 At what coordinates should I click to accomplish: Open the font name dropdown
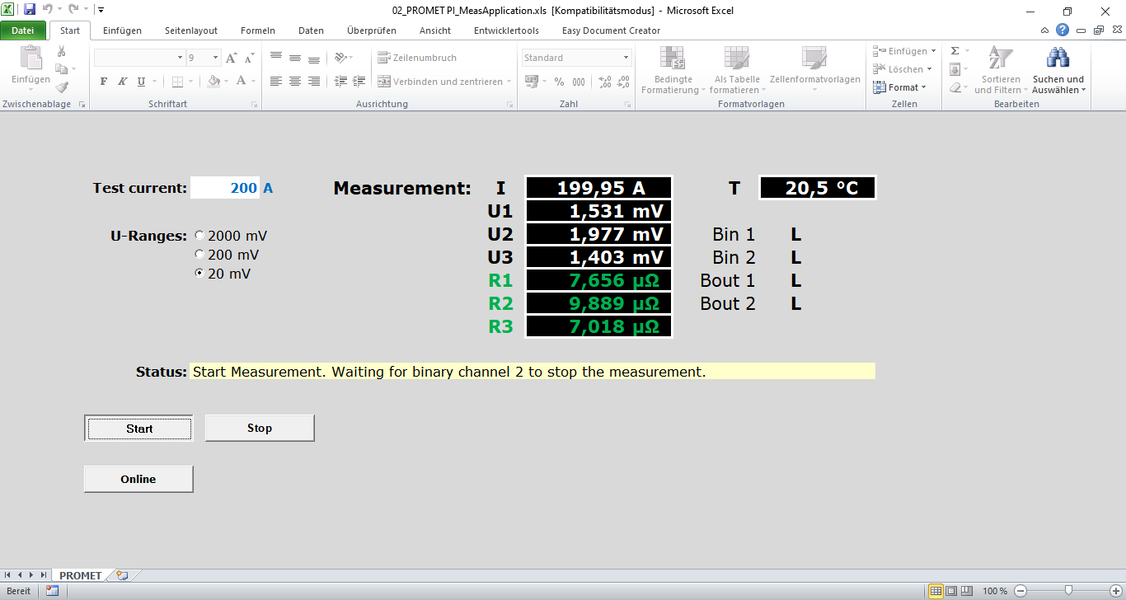click(180, 58)
